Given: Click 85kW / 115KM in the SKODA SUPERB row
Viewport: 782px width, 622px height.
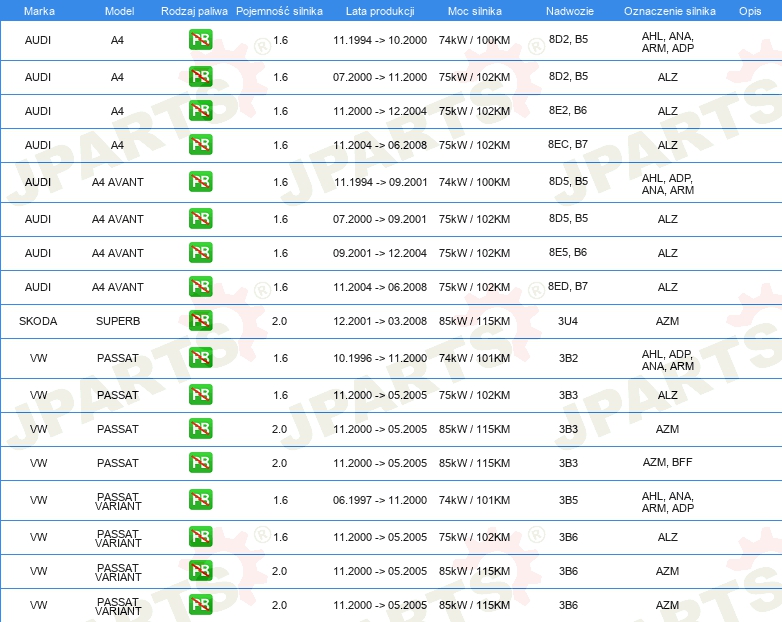Looking at the screenshot, I should tap(474, 321).
